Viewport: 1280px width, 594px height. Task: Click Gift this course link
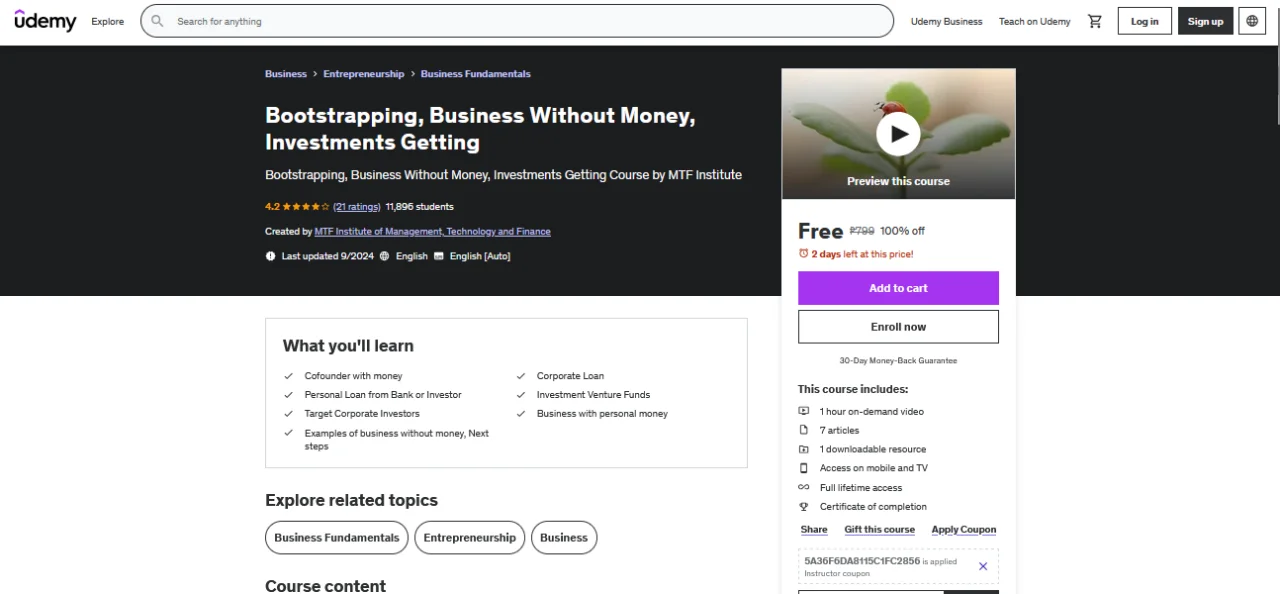(x=879, y=530)
